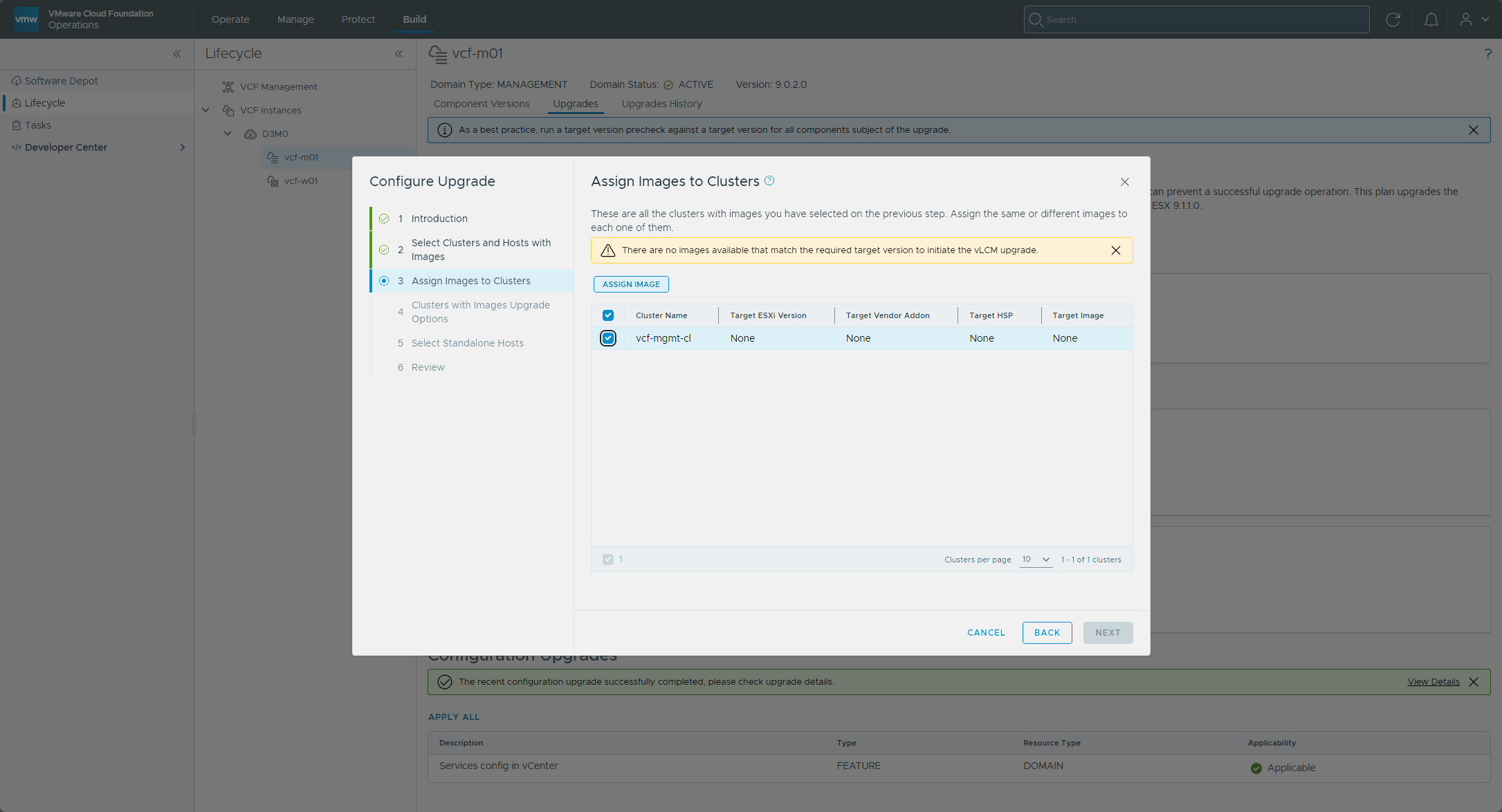The height and width of the screenshot is (812, 1502).
Task: Click the ASSIGN IMAGE button
Action: click(631, 284)
